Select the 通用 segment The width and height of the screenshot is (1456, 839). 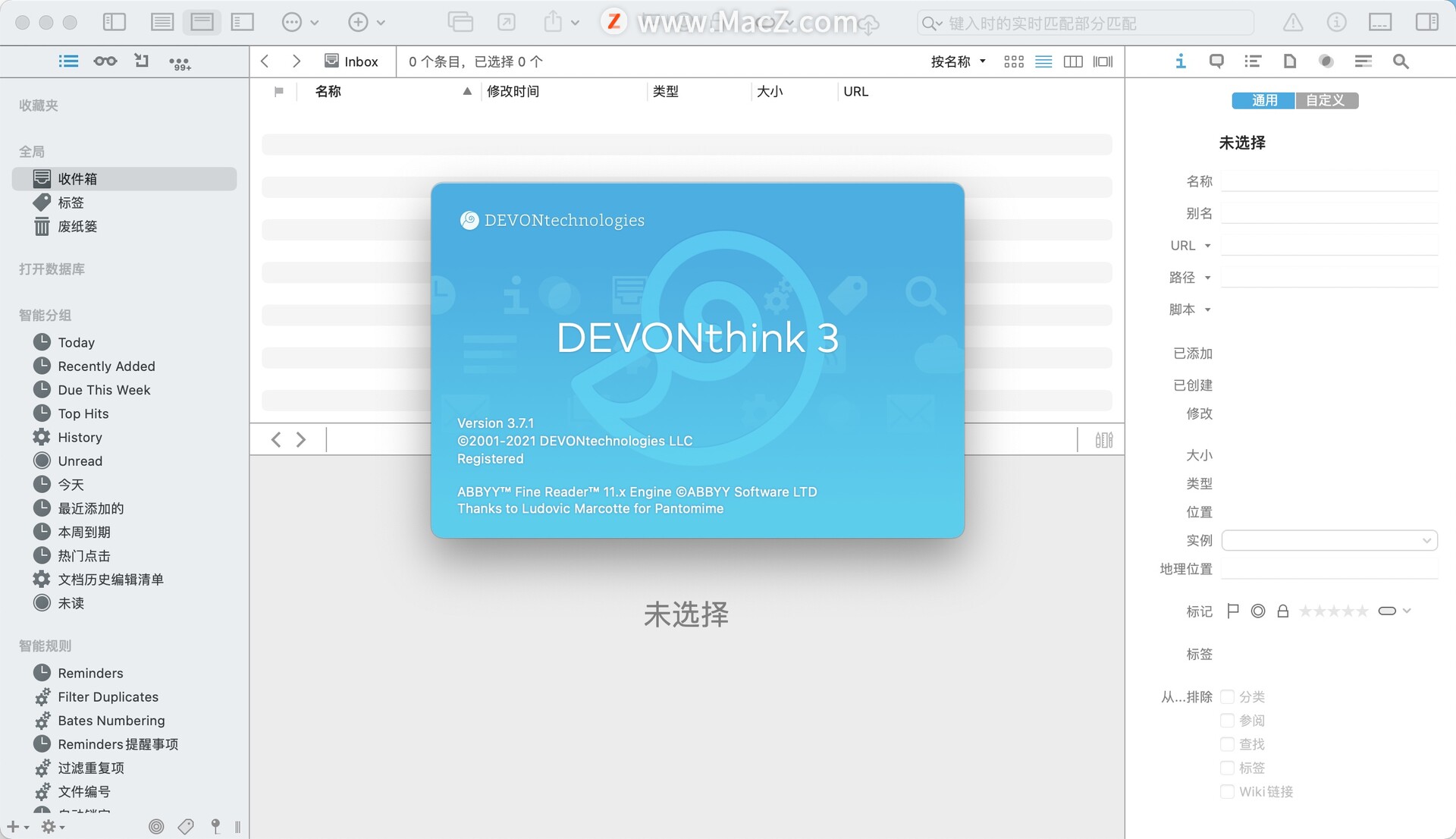[x=1263, y=100]
